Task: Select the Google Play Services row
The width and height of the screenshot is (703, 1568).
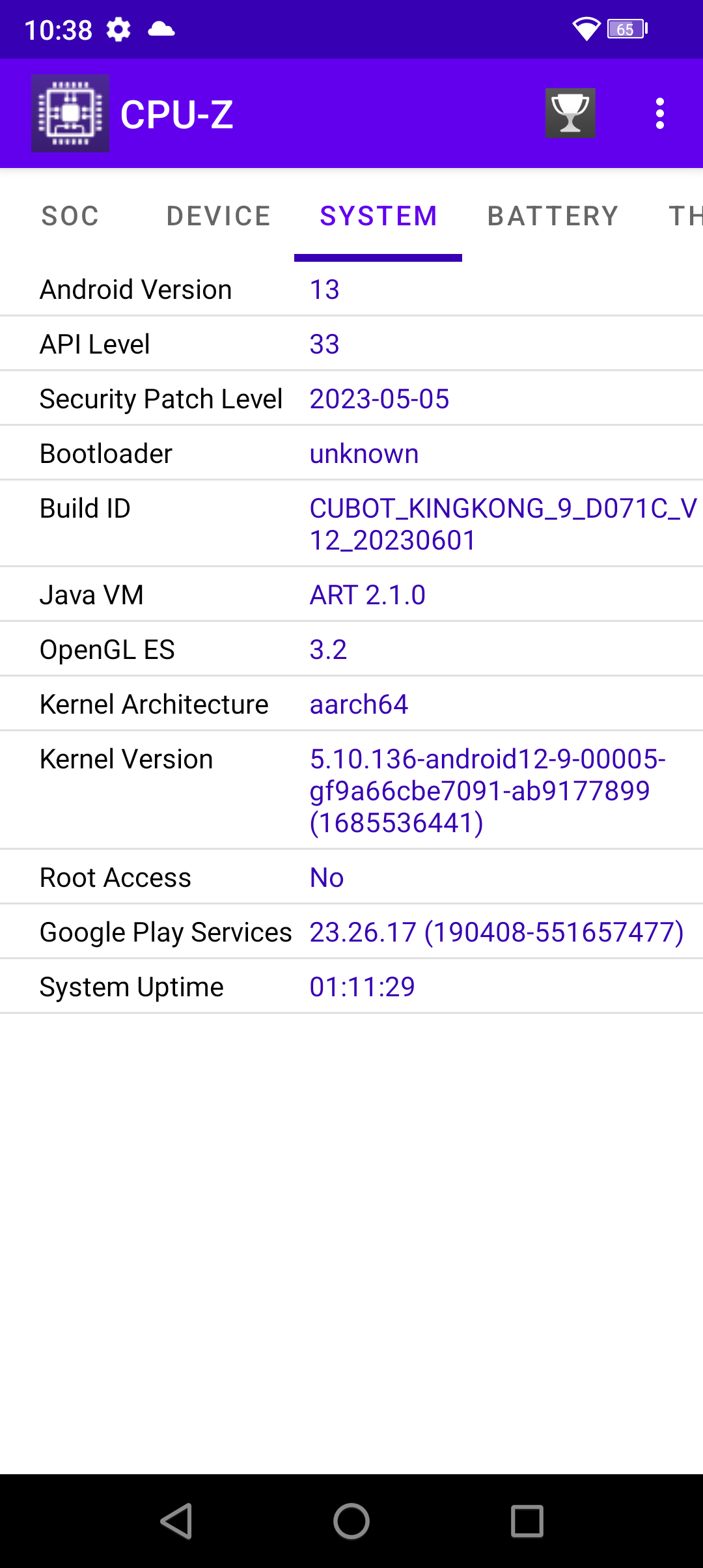Action: 351,932
